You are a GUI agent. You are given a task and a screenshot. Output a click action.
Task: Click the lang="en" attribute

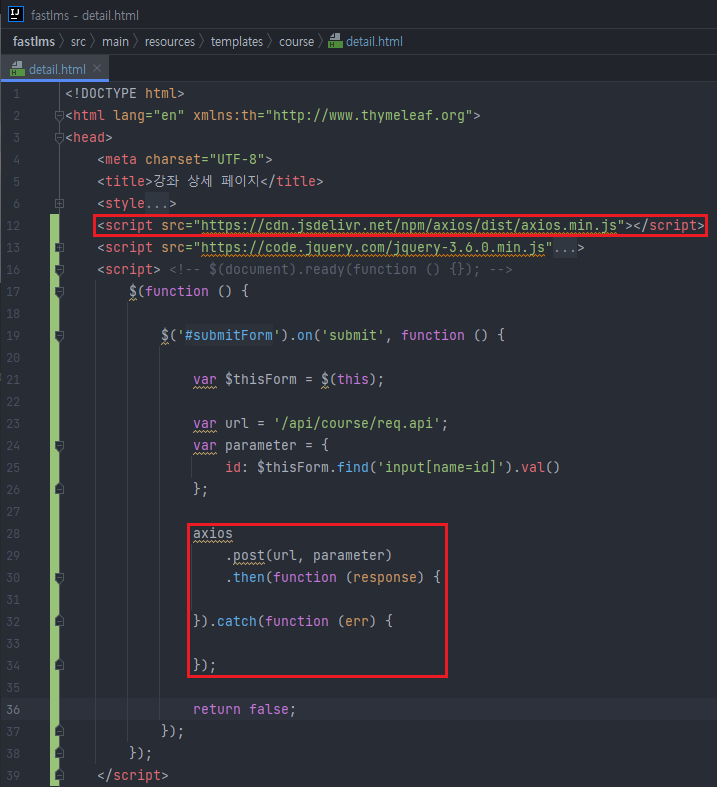coord(149,115)
